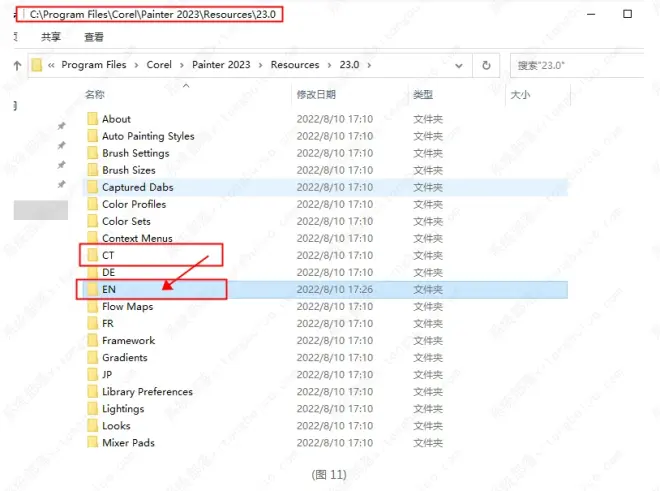Expand hidden path with double chevron
Viewport: 660px width, 491px height.
[51, 65]
